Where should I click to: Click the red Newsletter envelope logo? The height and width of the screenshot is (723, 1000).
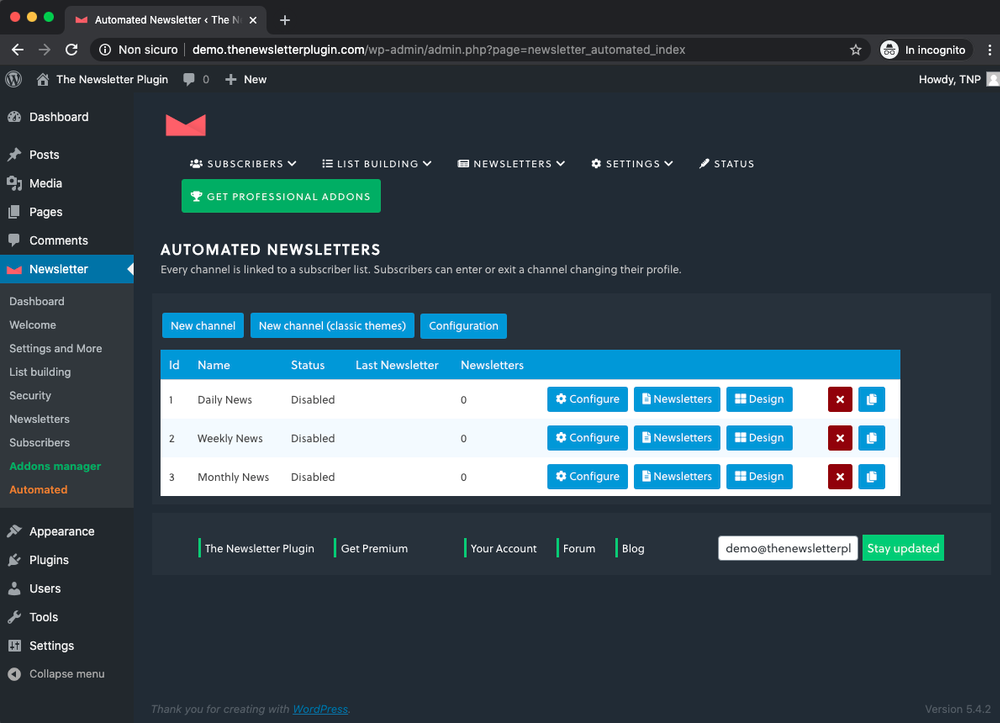(186, 125)
